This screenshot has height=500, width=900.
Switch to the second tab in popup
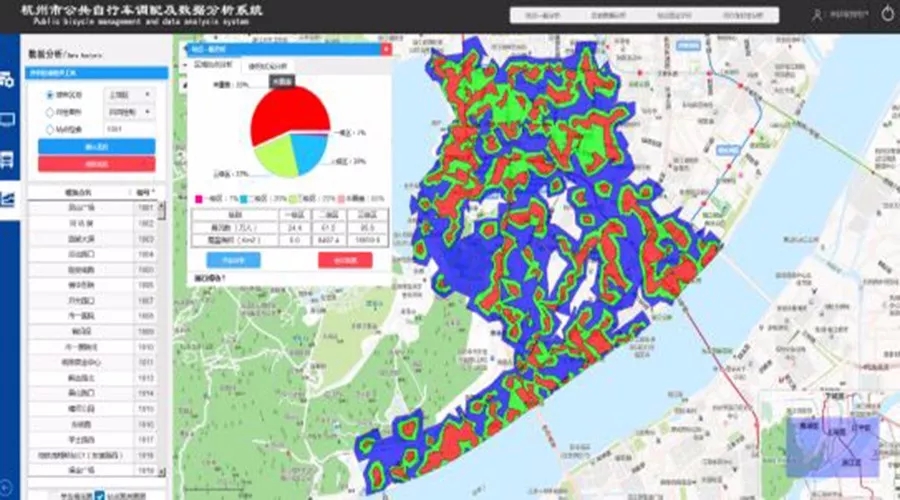[x=267, y=67]
